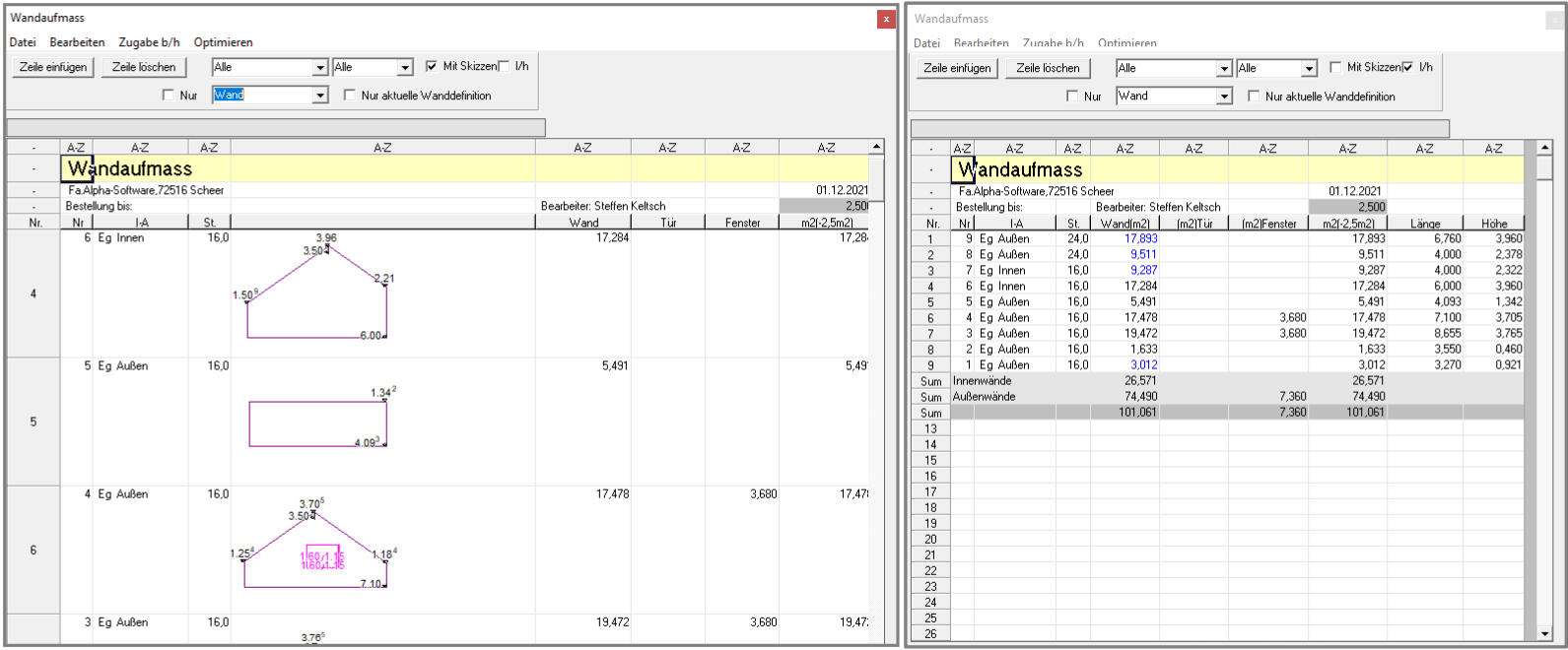Tick the Nur checkbox in the Länge/Höhe table window

coord(1072,97)
